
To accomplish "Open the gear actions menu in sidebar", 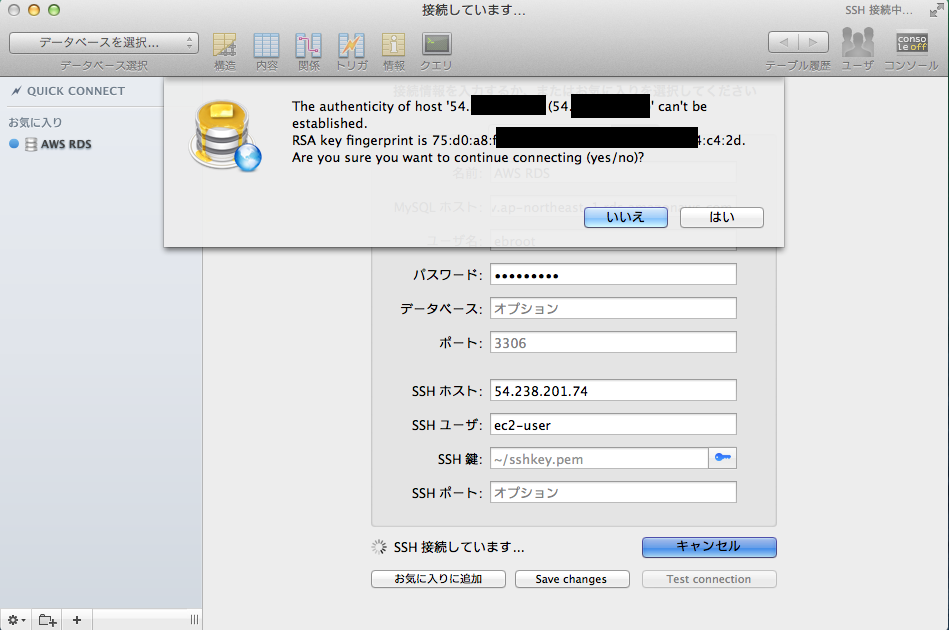I will (16, 620).
